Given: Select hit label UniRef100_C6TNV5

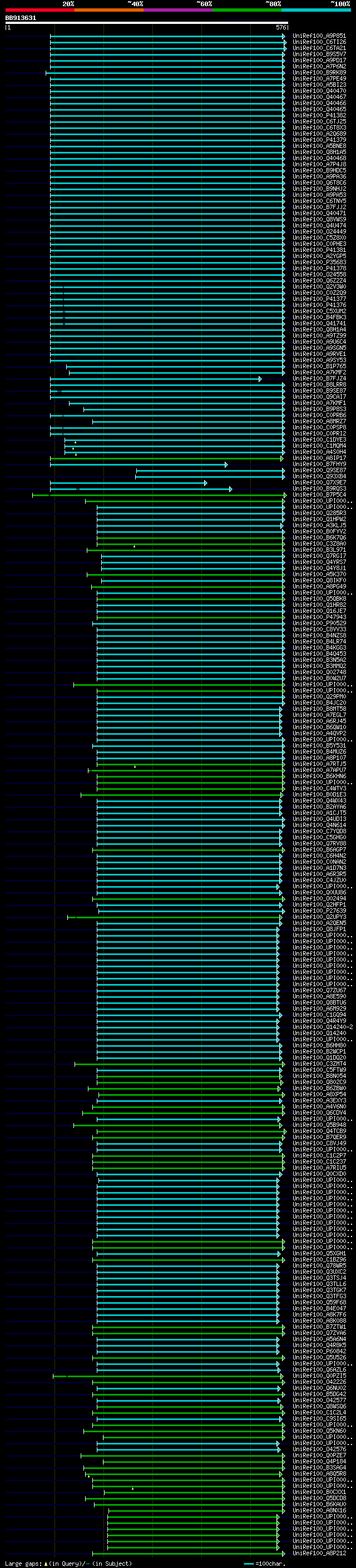Looking at the screenshot, I should 319,201.
